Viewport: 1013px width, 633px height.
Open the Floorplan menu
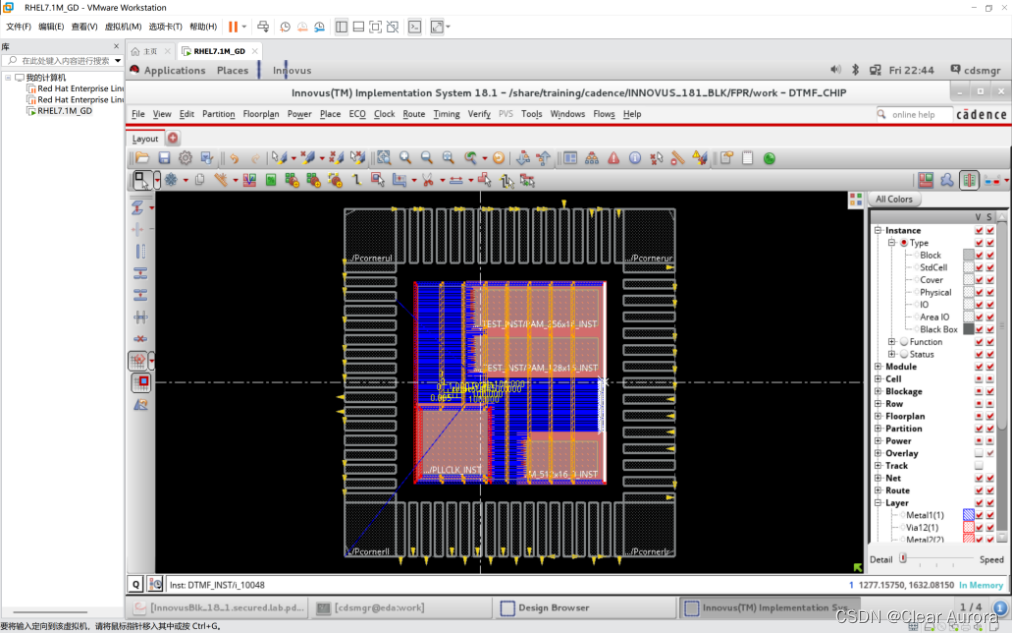[261, 114]
